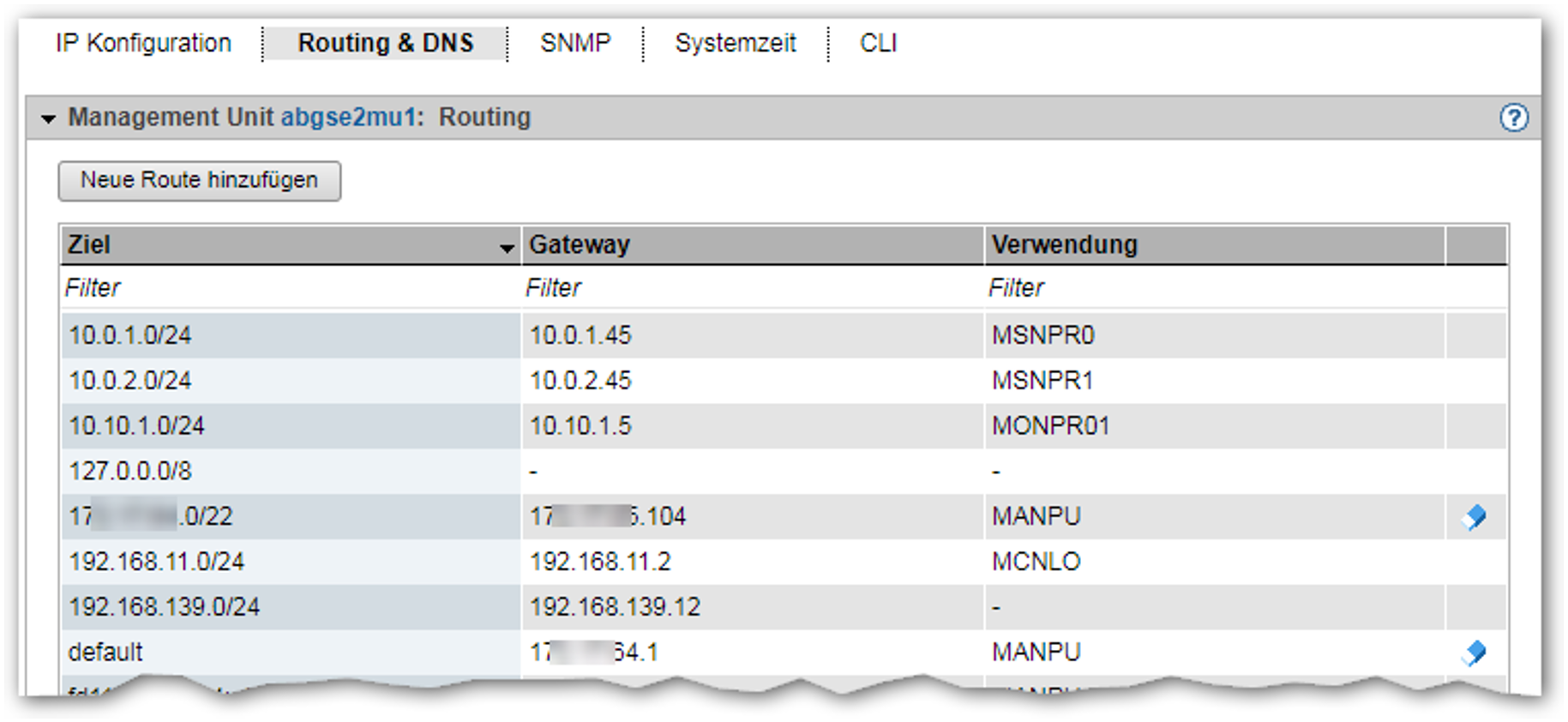Open the SNMP tab
This screenshot has width=1568, height=722.
(x=575, y=43)
